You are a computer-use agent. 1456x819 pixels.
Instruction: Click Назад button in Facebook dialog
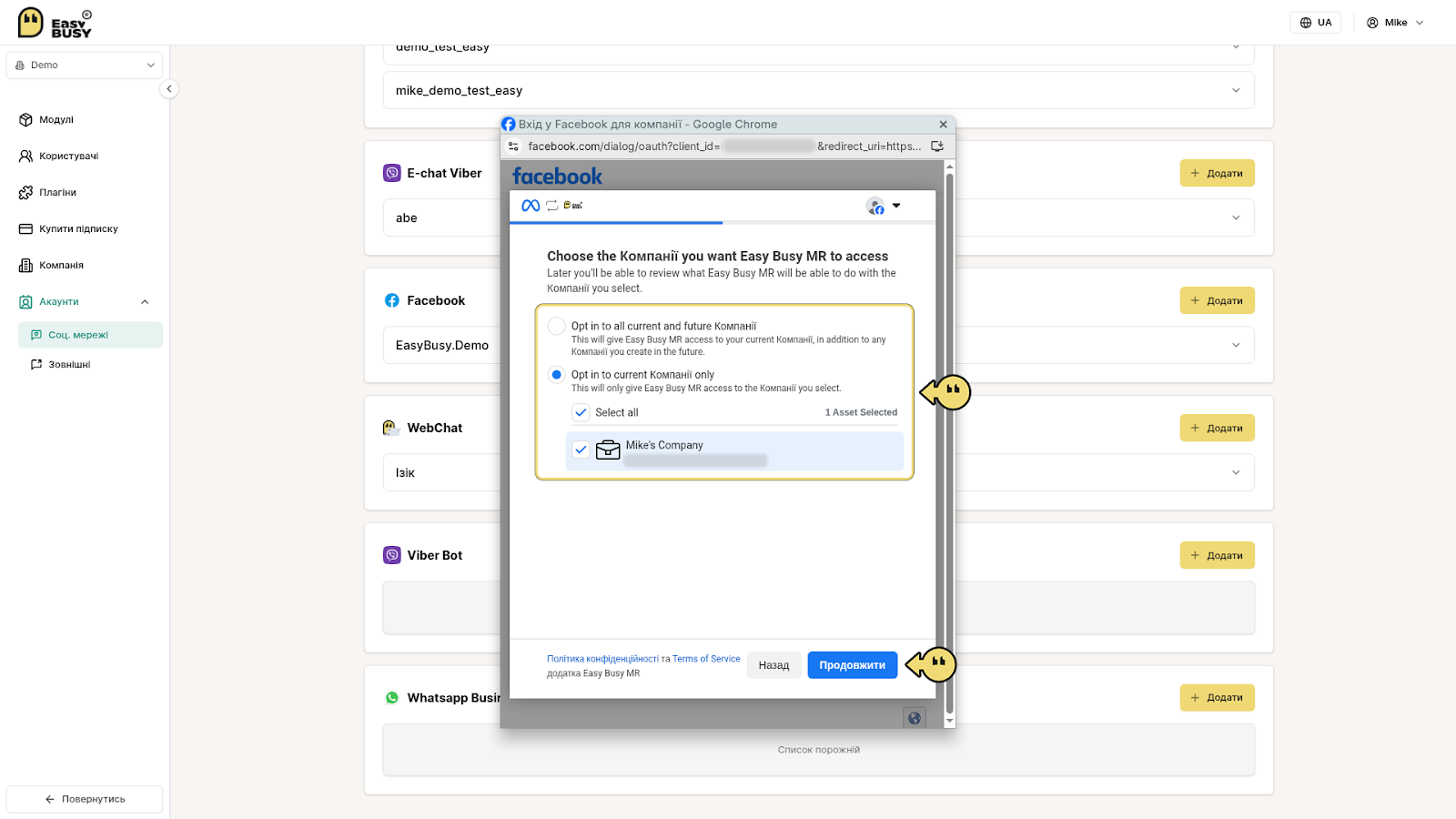774,665
